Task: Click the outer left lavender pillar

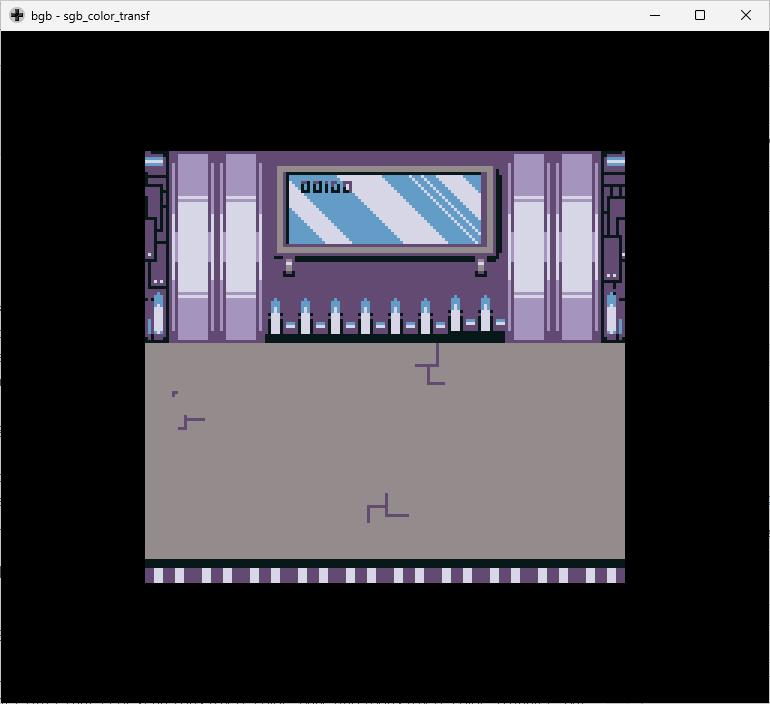Action: point(192,246)
